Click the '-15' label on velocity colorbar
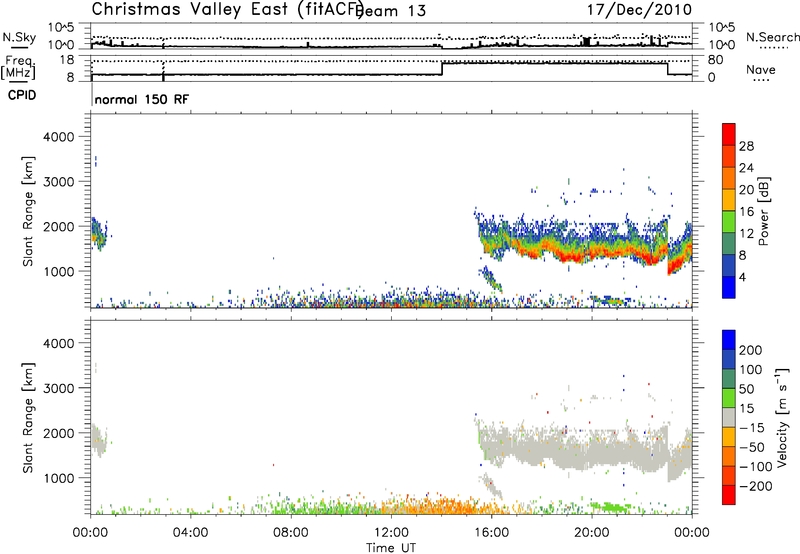800x554 pixels. (752, 428)
